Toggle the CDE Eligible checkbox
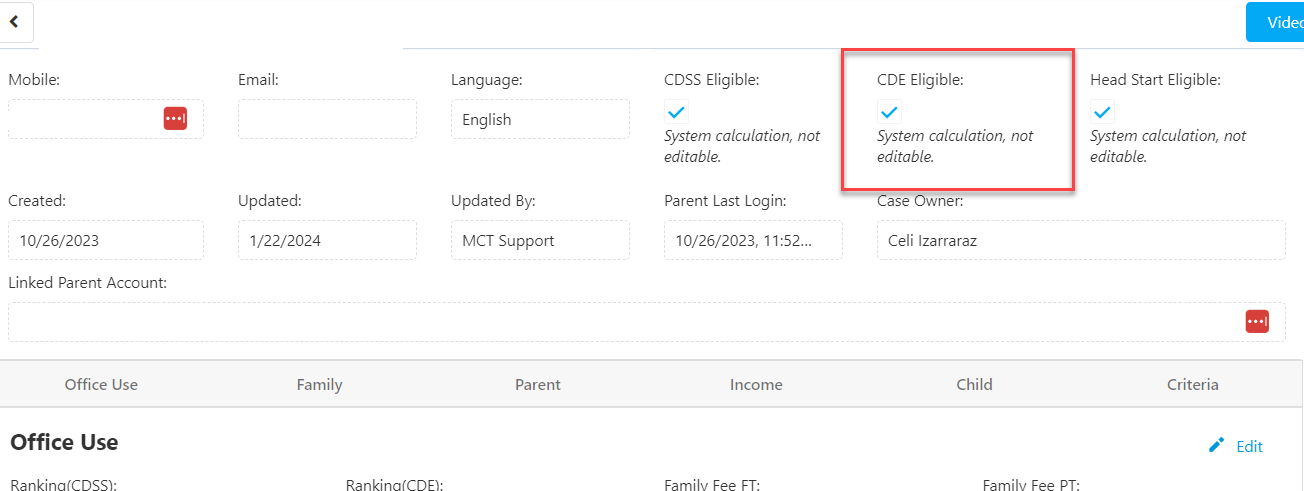 tap(889, 112)
